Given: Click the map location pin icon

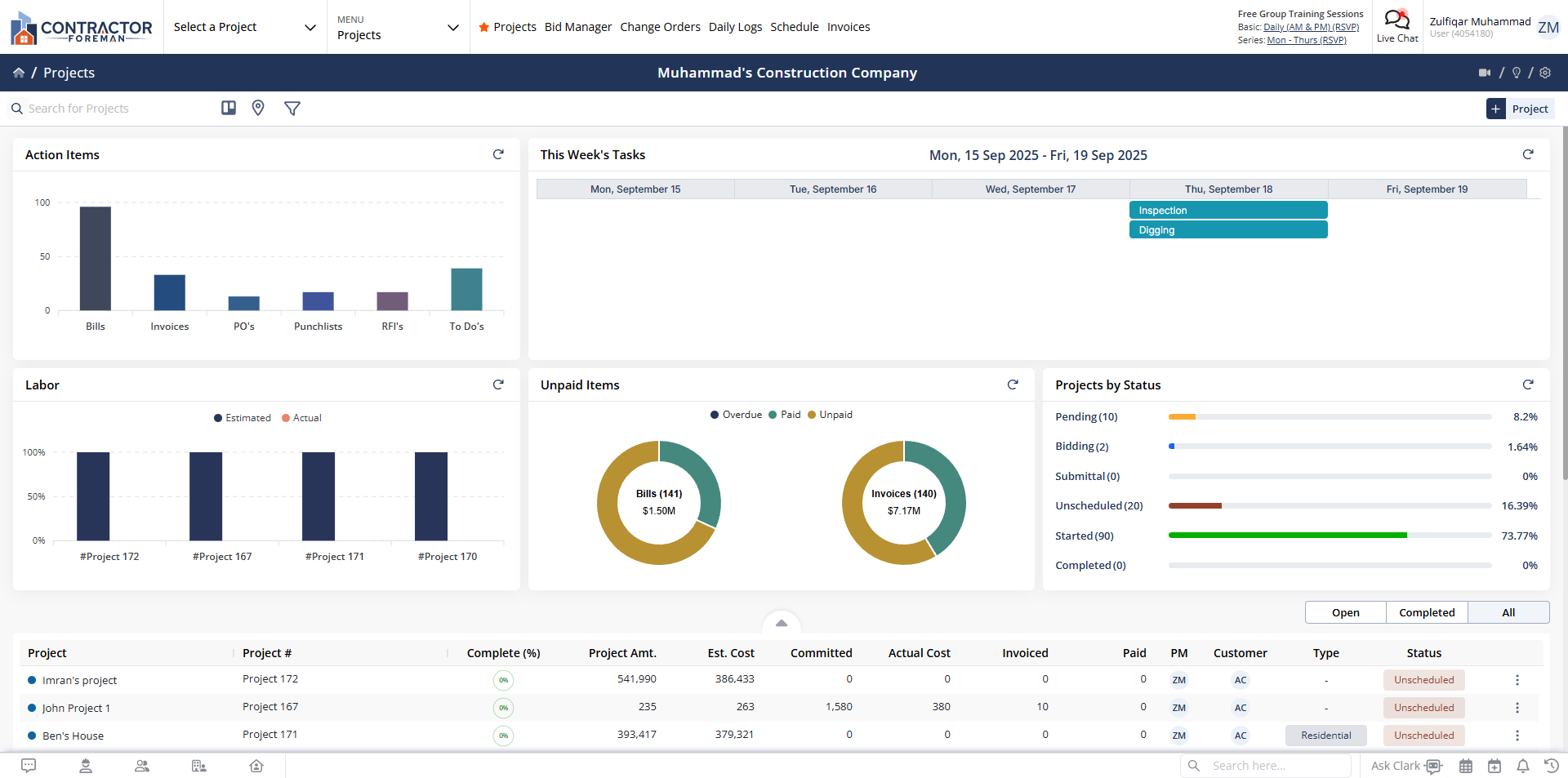Looking at the screenshot, I should coord(258,108).
